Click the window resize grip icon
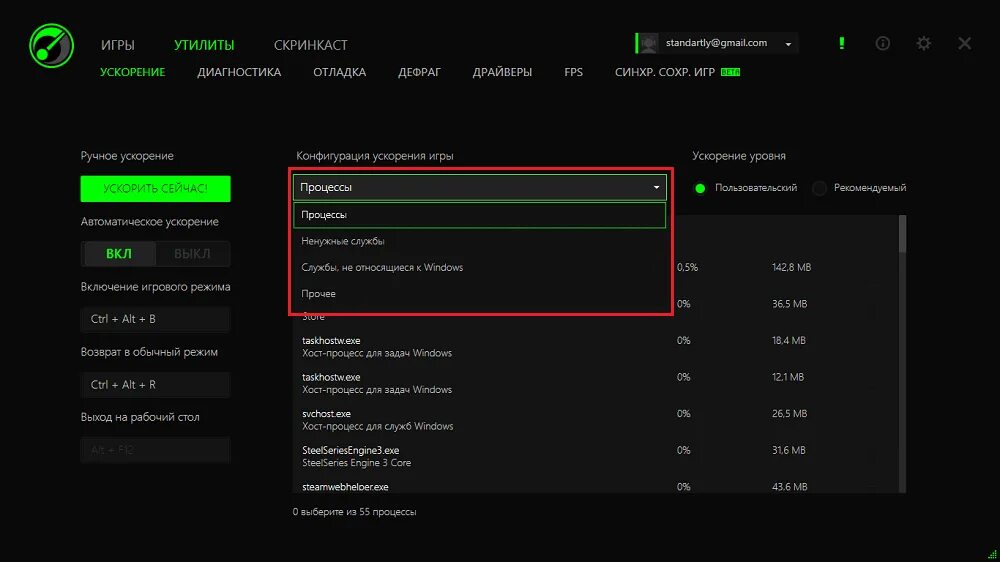The width and height of the screenshot is (1000, 562). coord(992,555)
